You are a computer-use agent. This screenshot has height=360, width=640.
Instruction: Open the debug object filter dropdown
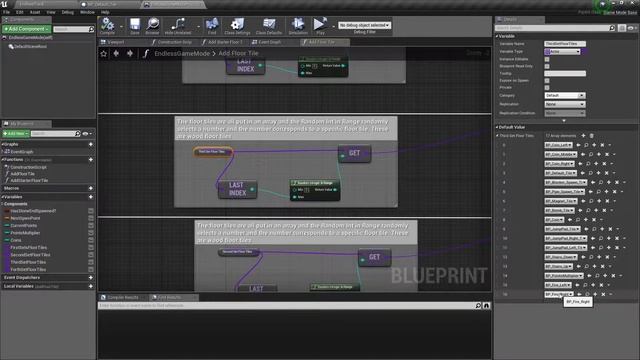(364, 25)
